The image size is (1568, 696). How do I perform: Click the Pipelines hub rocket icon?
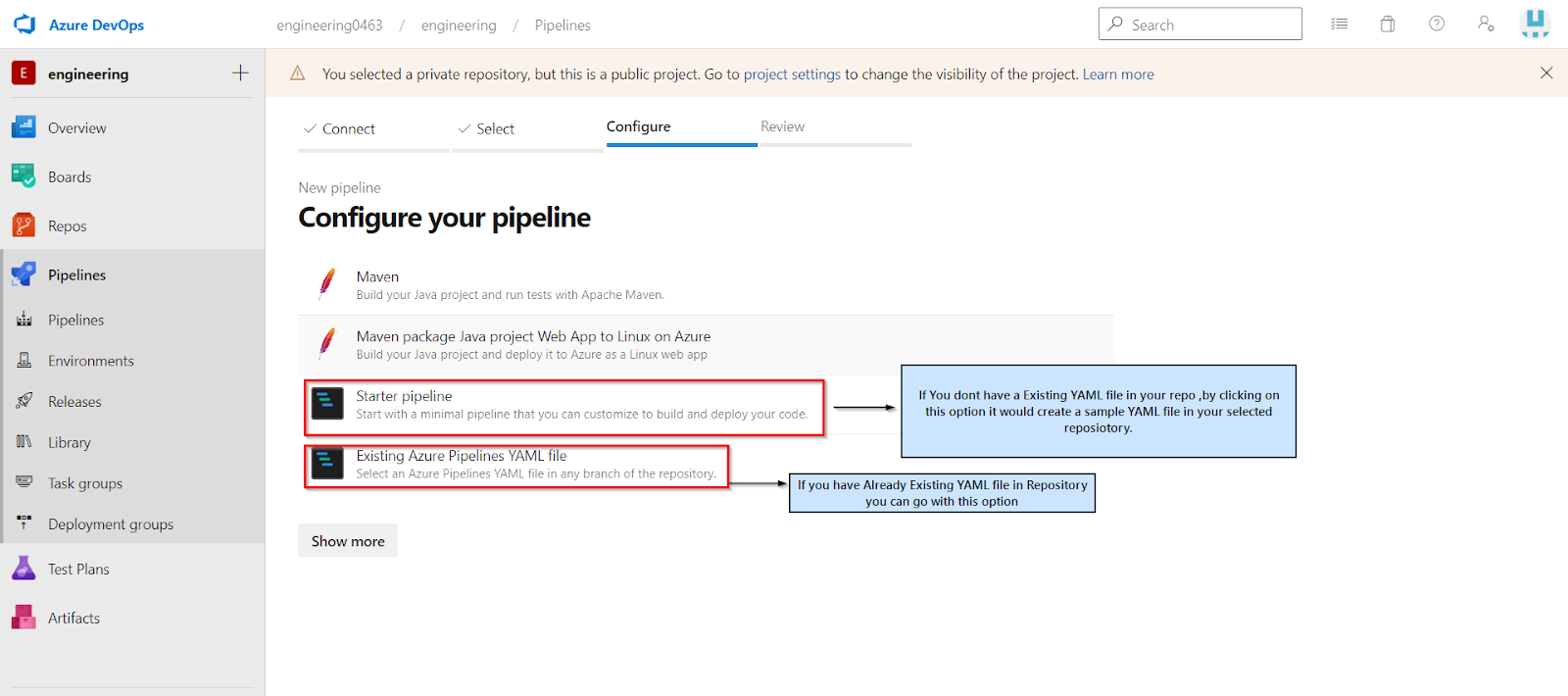click(x=24, y=274)
